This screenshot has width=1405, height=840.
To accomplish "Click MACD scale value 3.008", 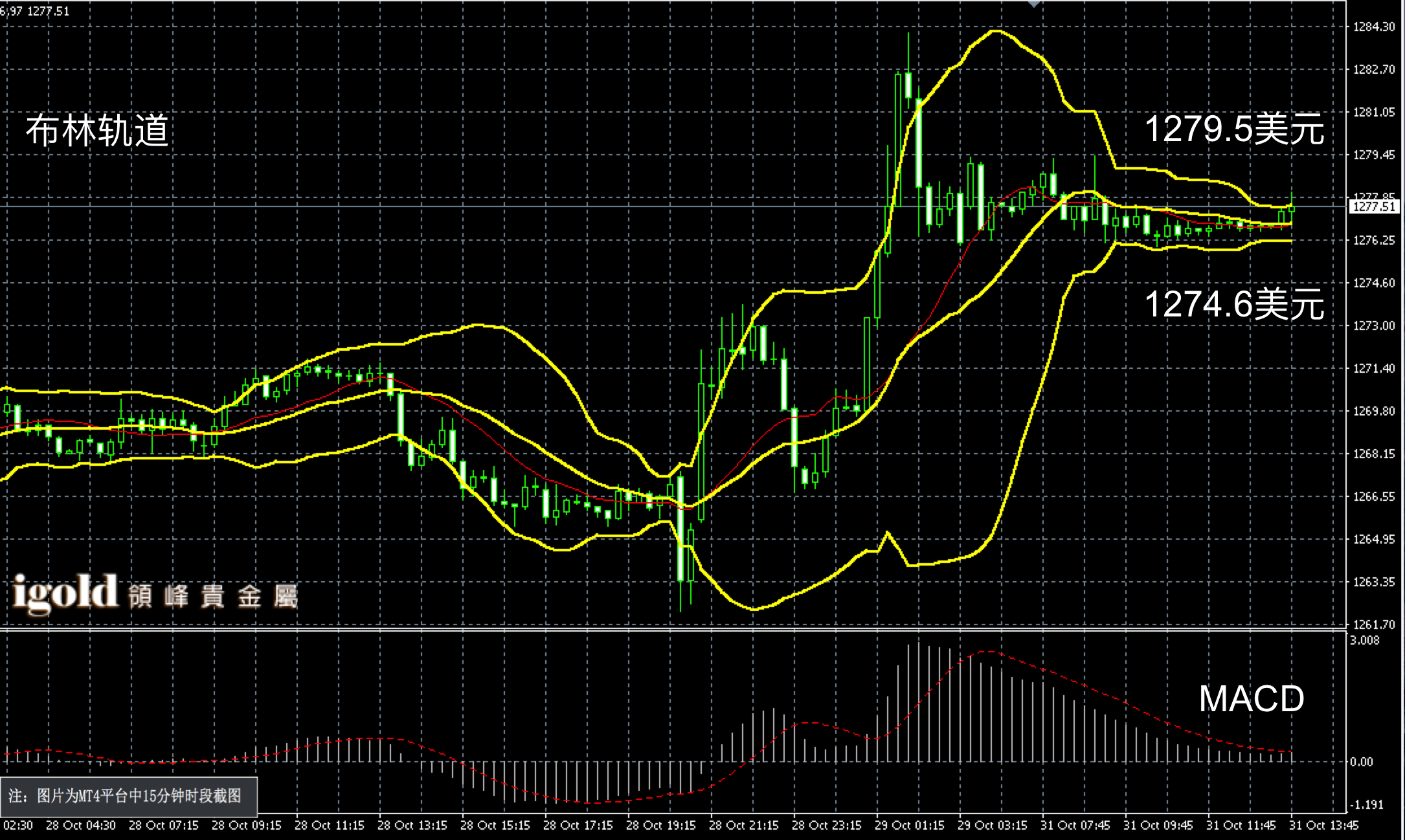I will click(x=1365, y=640).
